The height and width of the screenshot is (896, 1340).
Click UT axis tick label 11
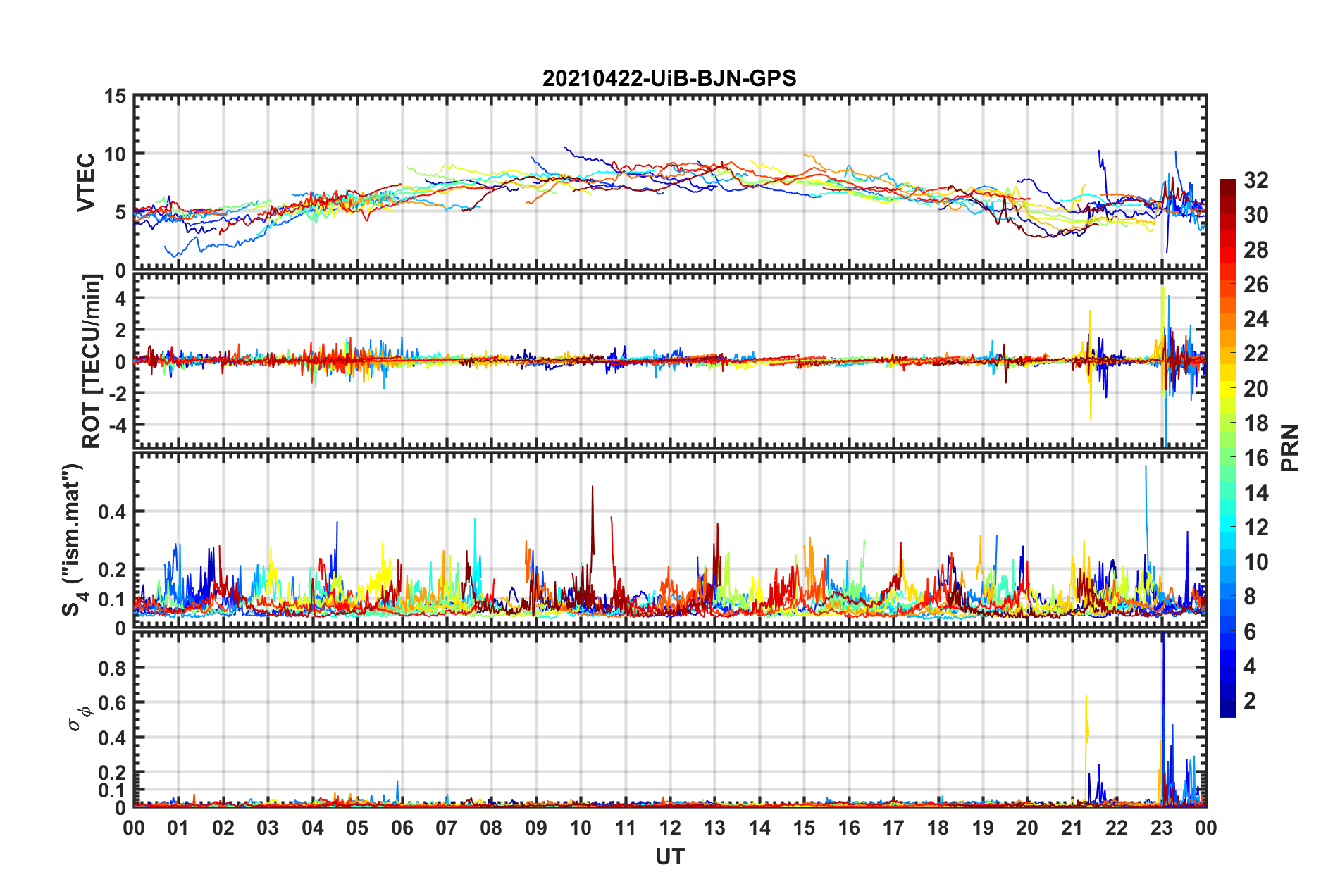(626, 828)
